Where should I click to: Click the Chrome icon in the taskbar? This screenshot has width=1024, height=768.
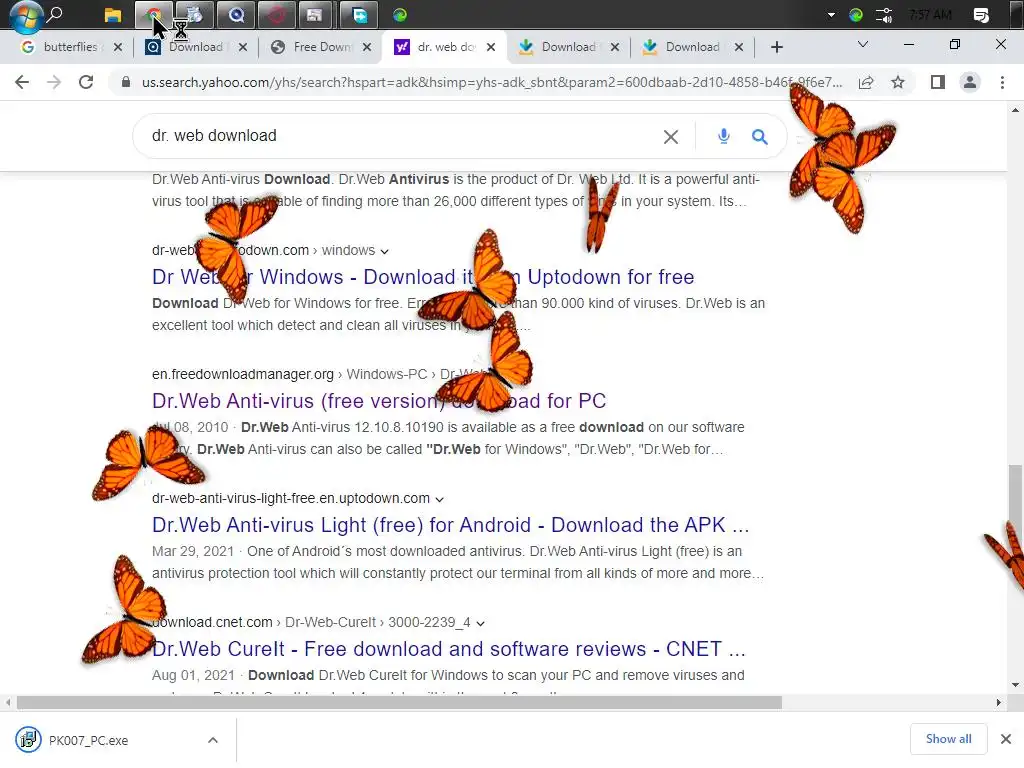[x=153, y=14]
